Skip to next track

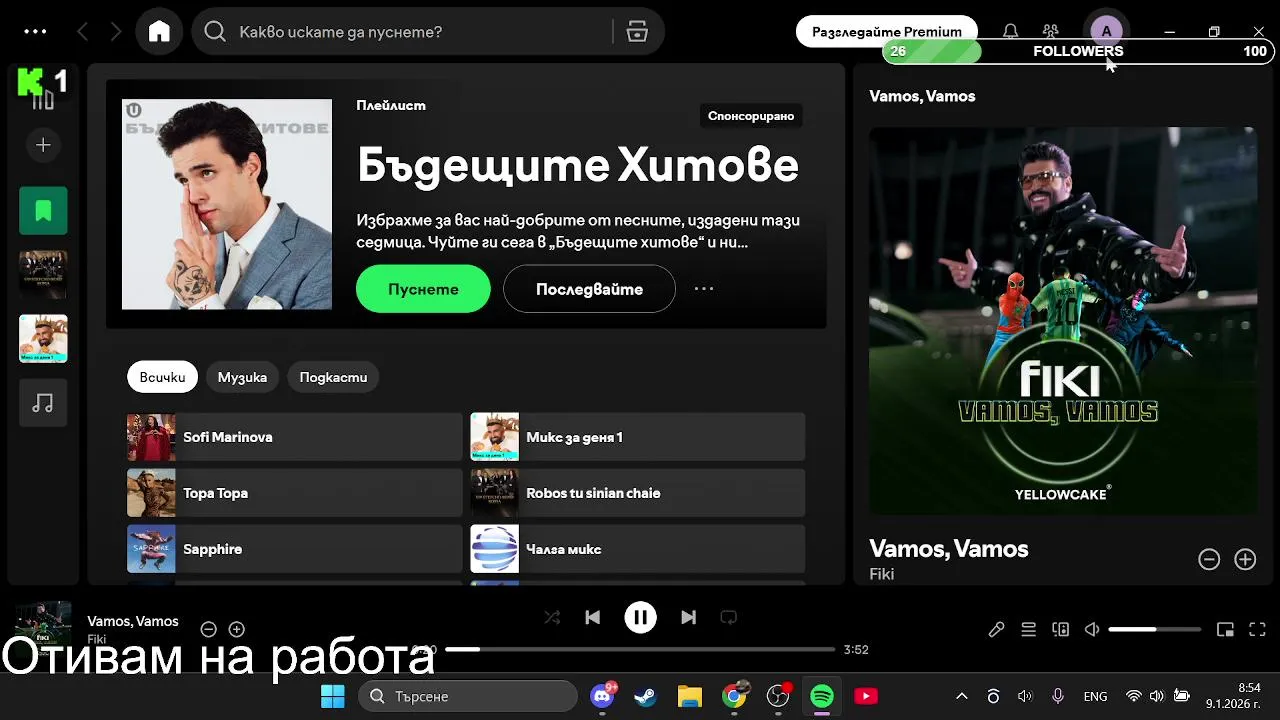(688, 617)
